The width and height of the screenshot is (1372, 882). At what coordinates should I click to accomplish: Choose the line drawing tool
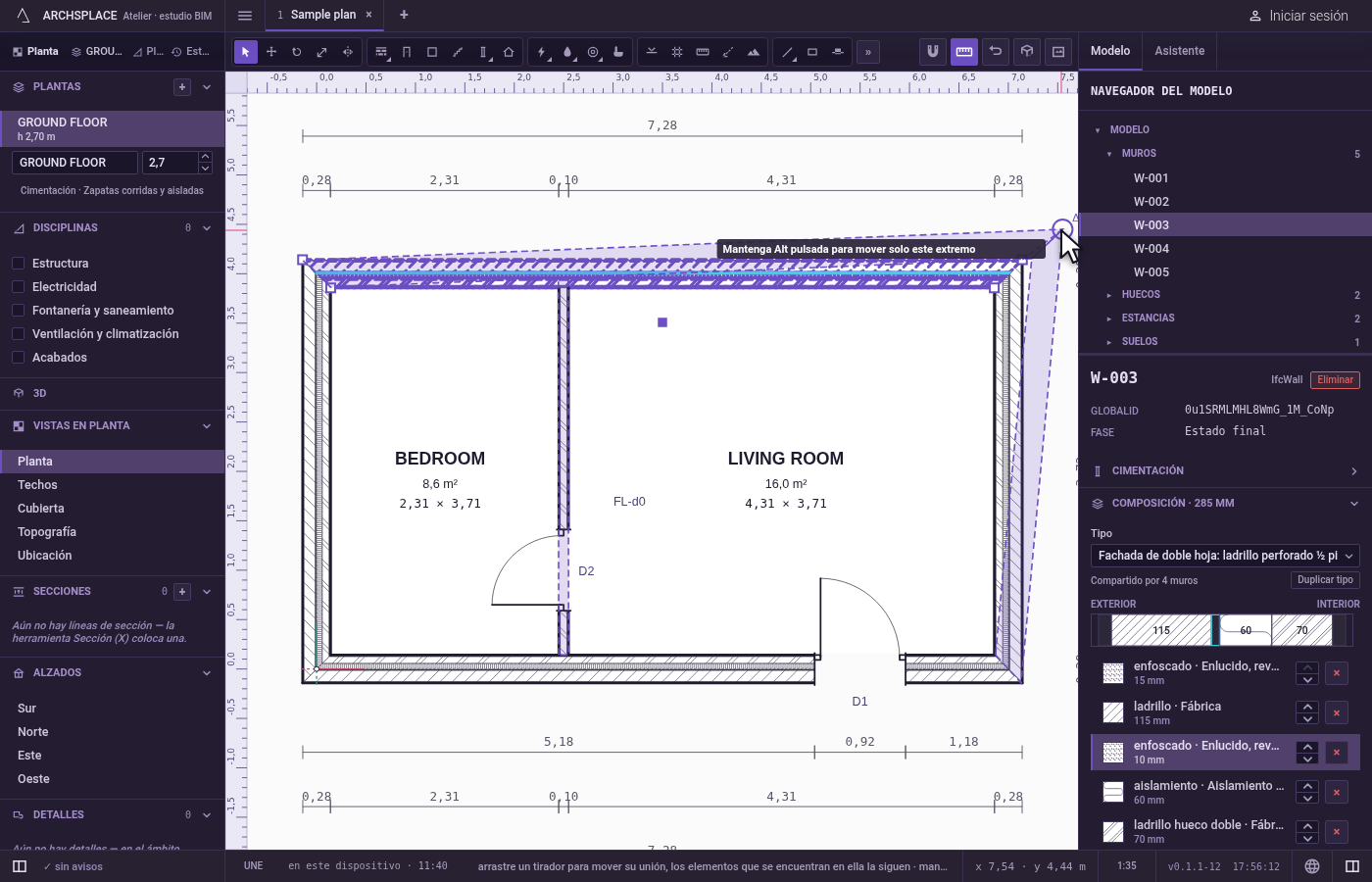[787, 52]
